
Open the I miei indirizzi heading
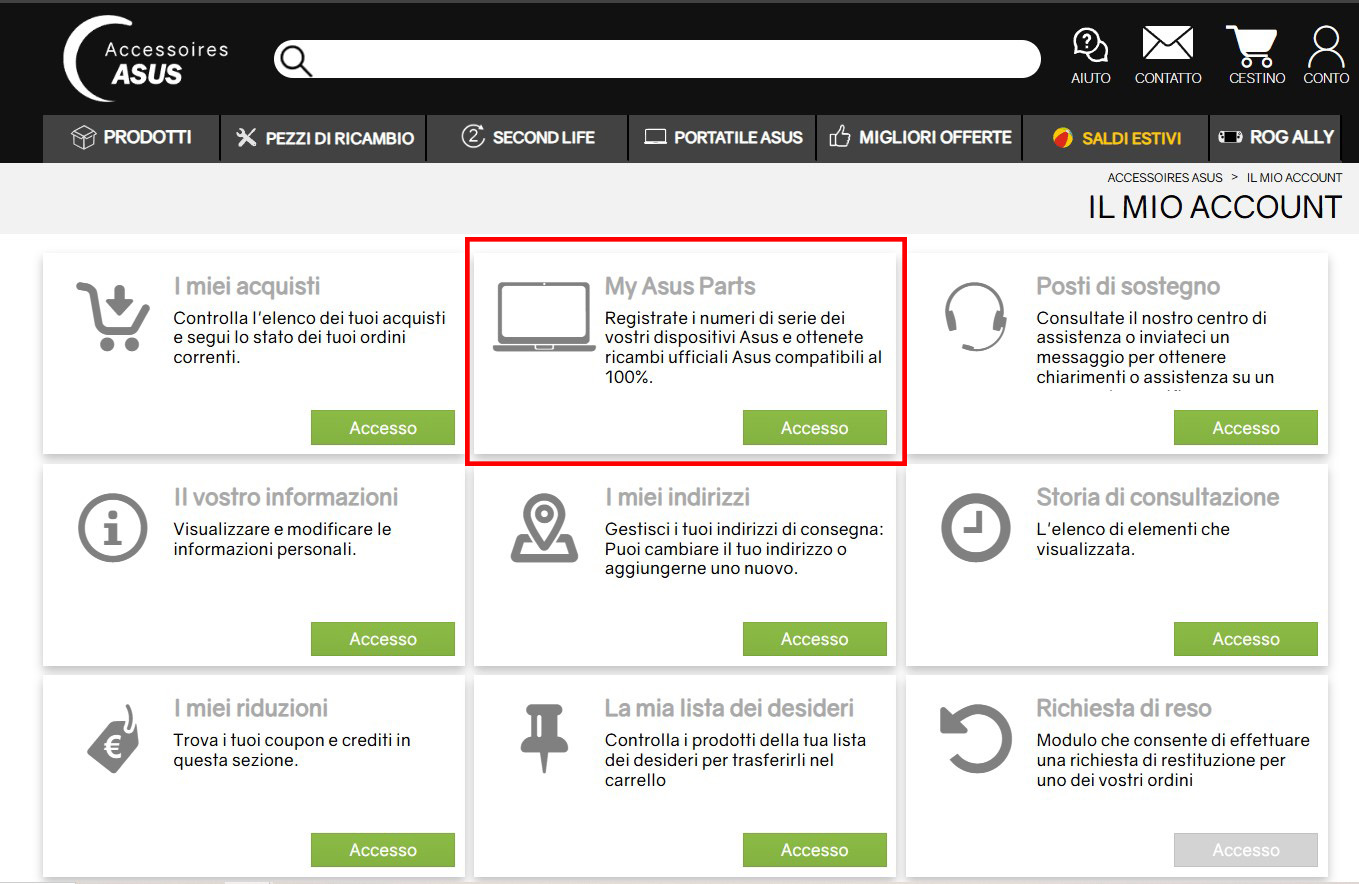point(677,497)
